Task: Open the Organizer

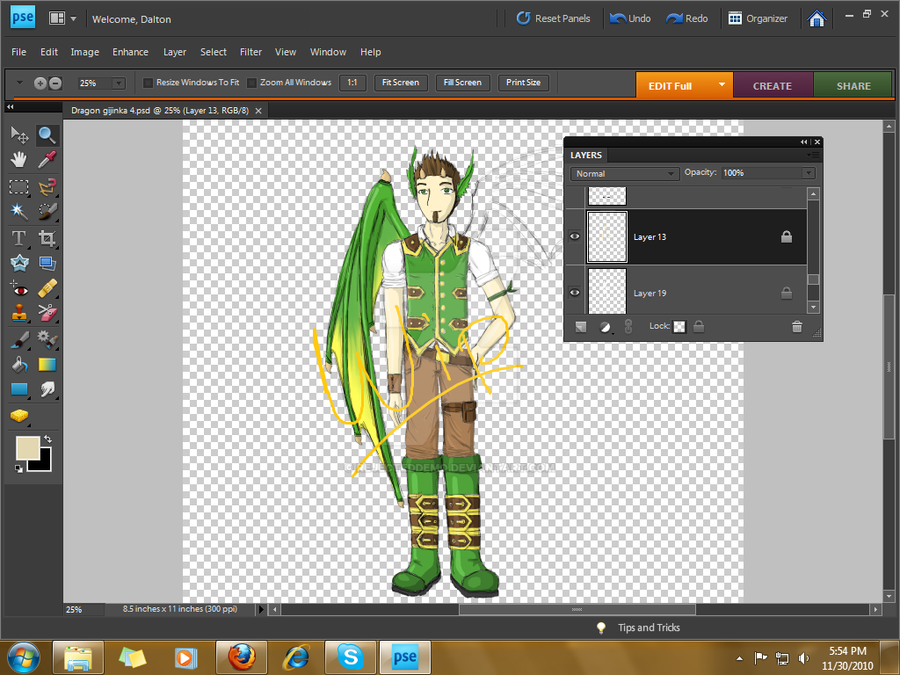Action: tap(758, 18)
